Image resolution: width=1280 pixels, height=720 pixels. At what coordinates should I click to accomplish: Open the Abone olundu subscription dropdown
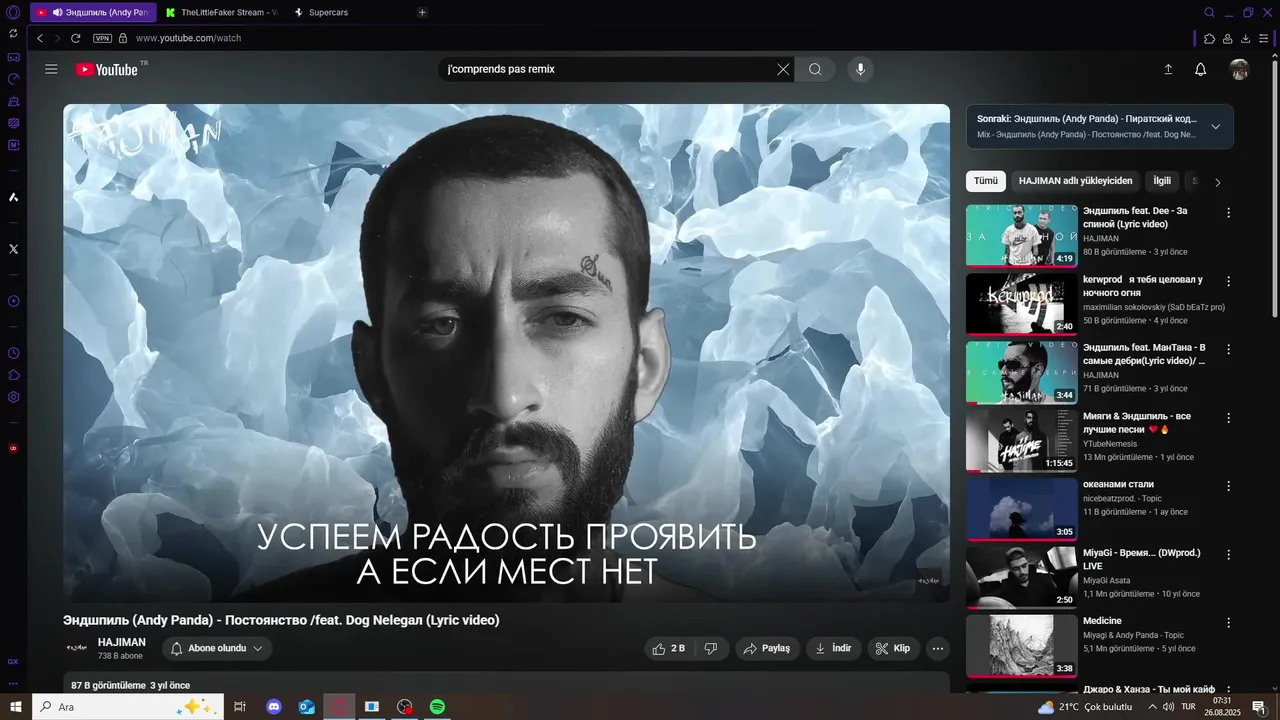(x=217, y=648)
